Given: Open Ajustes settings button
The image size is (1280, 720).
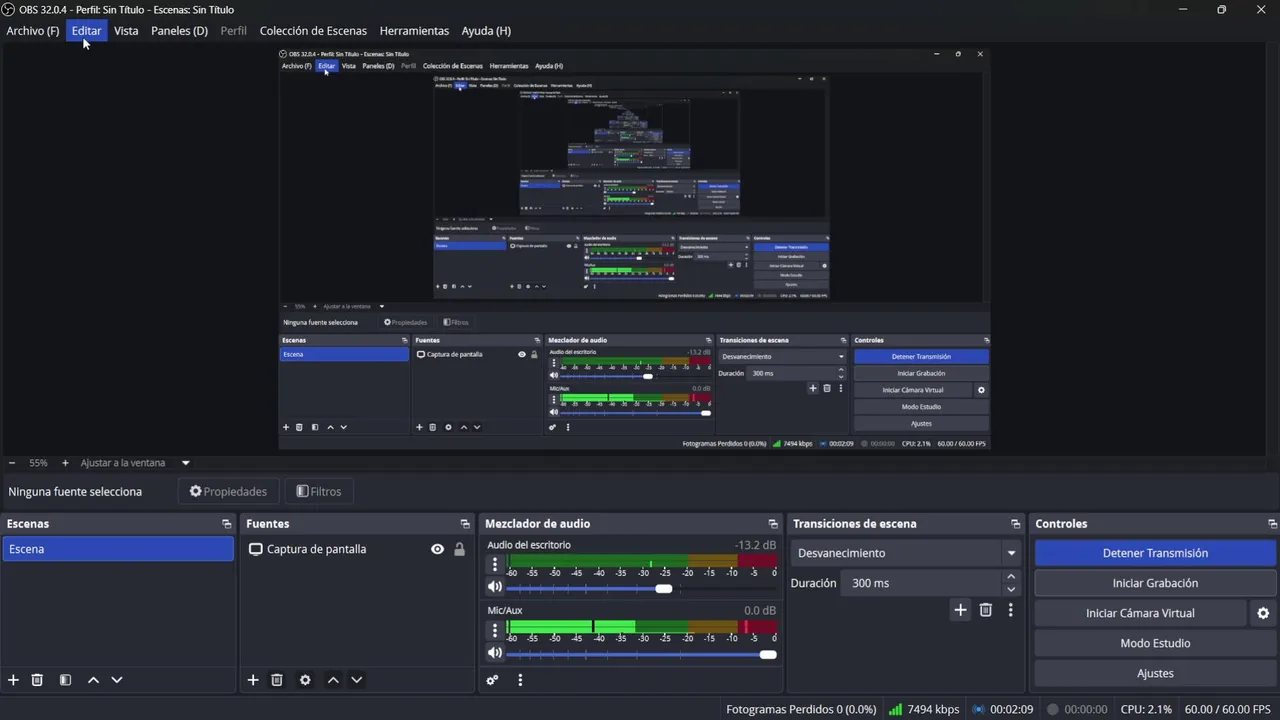Looking at the screenshot, I should tap(1155, 673).
